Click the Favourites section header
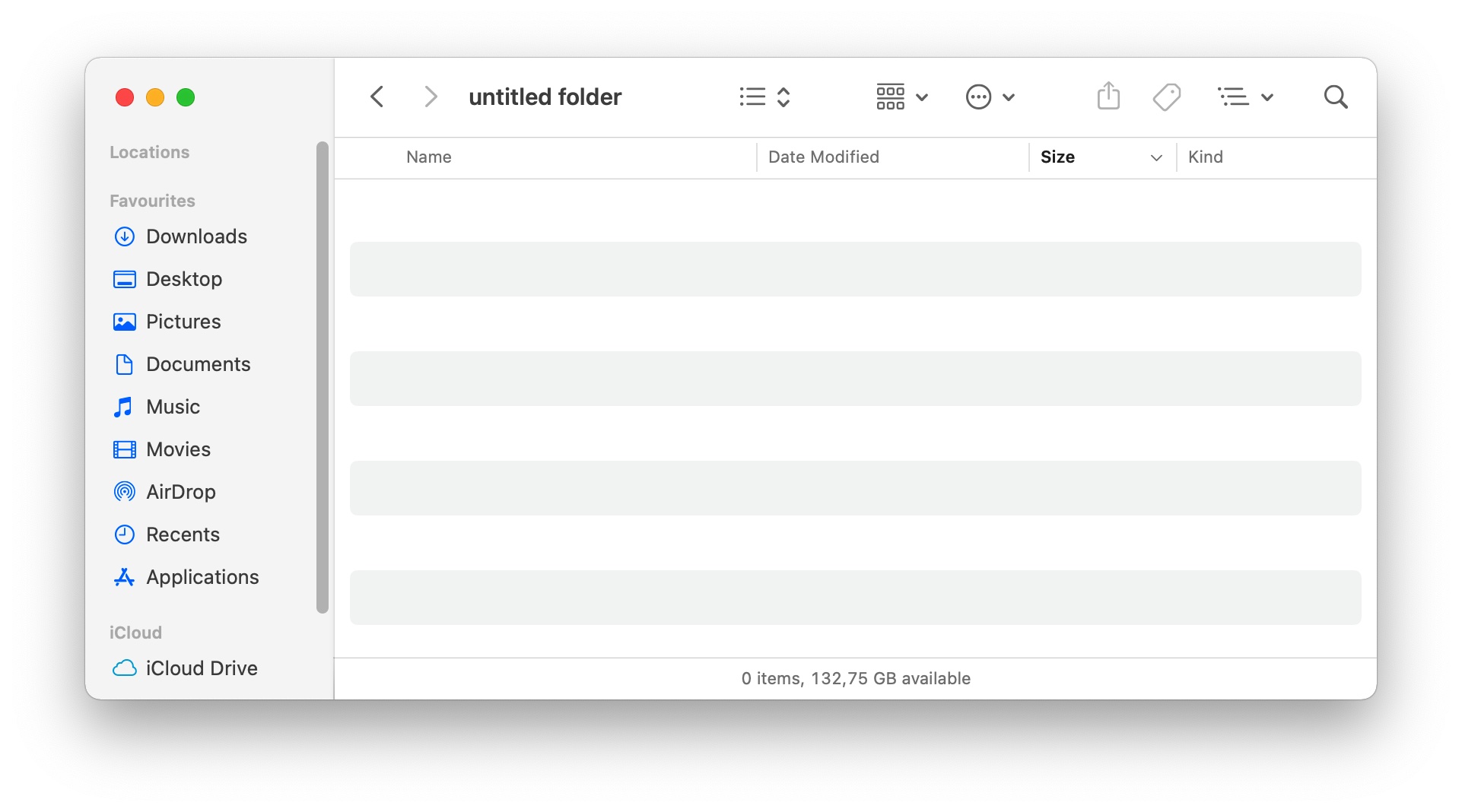Viewport: 1462px width, 812px height. 152,201
